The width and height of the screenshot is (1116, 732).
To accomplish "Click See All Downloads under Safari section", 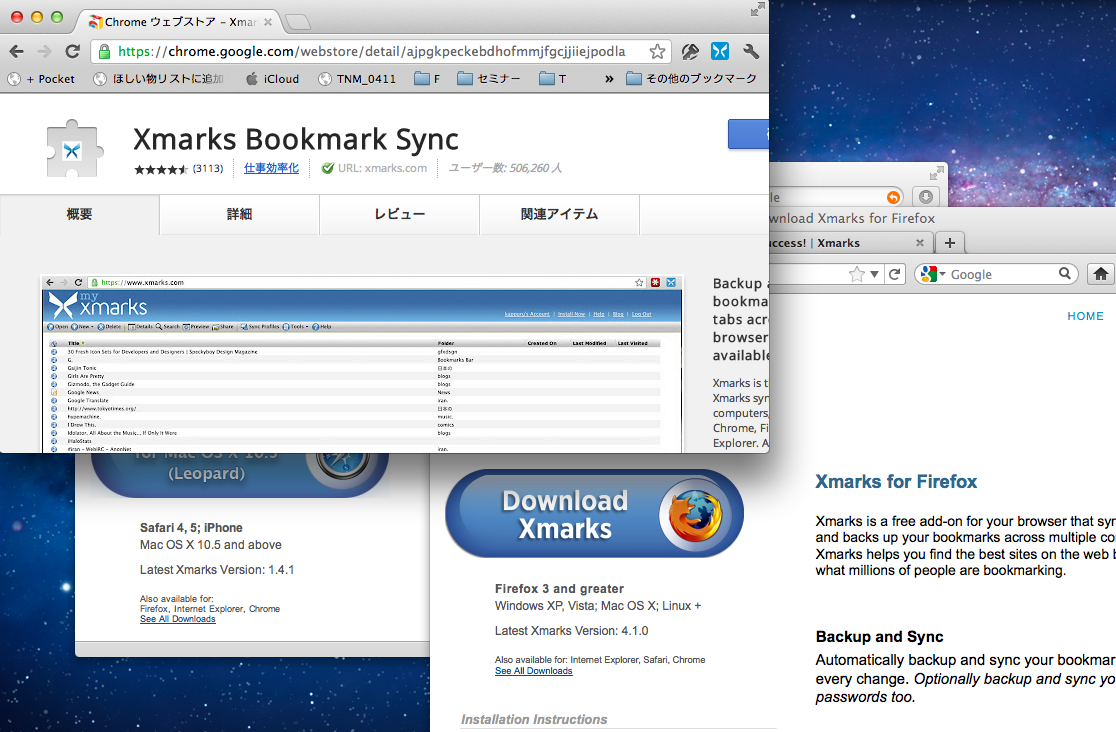I will [177, 619].
